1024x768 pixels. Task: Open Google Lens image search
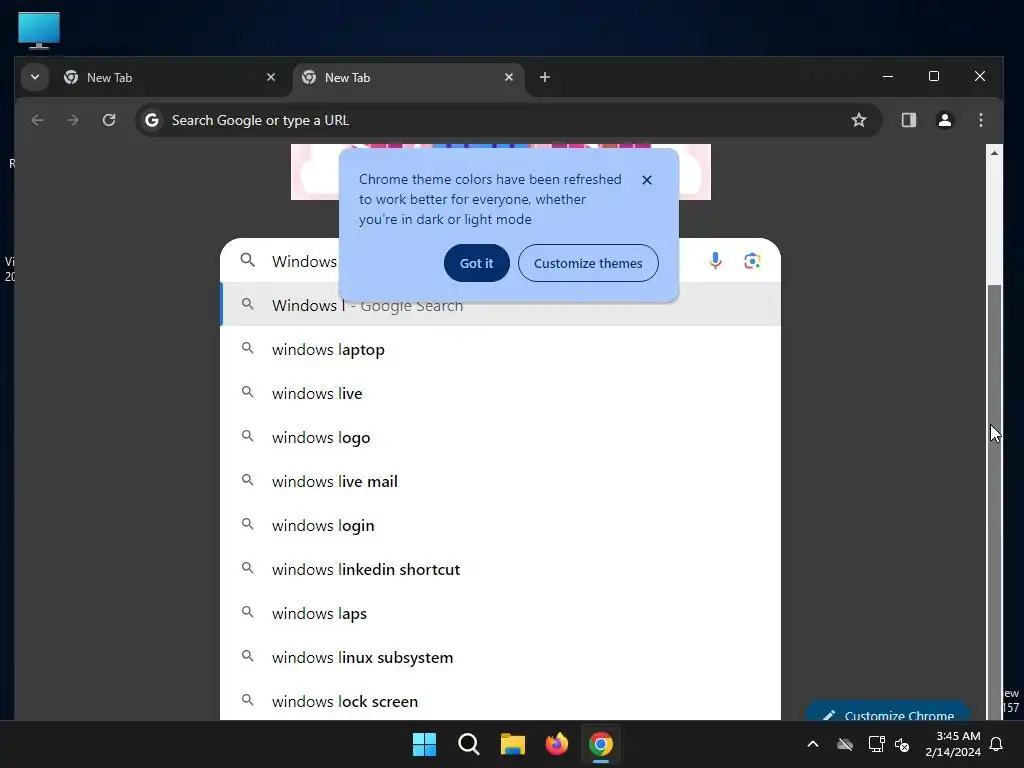[x=752, y=261]
